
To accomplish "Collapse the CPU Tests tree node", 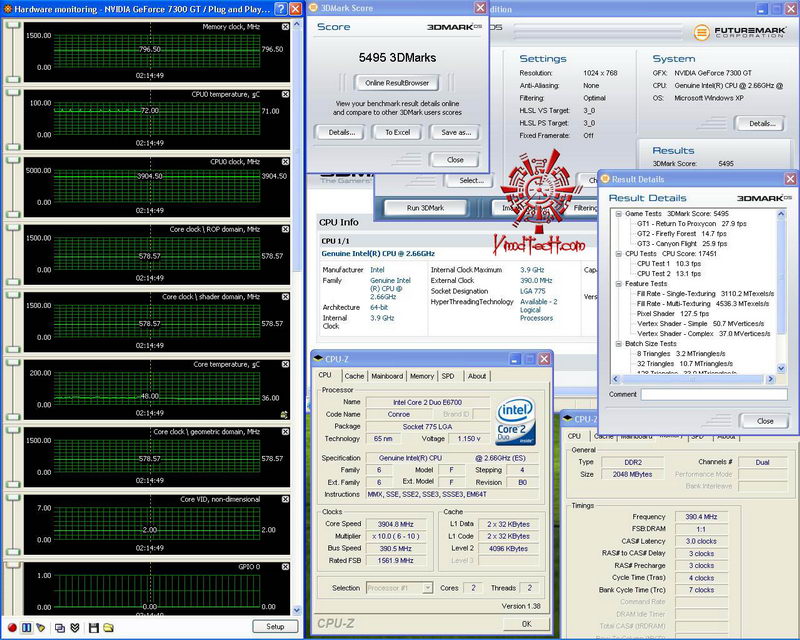I will coord(618,254).
